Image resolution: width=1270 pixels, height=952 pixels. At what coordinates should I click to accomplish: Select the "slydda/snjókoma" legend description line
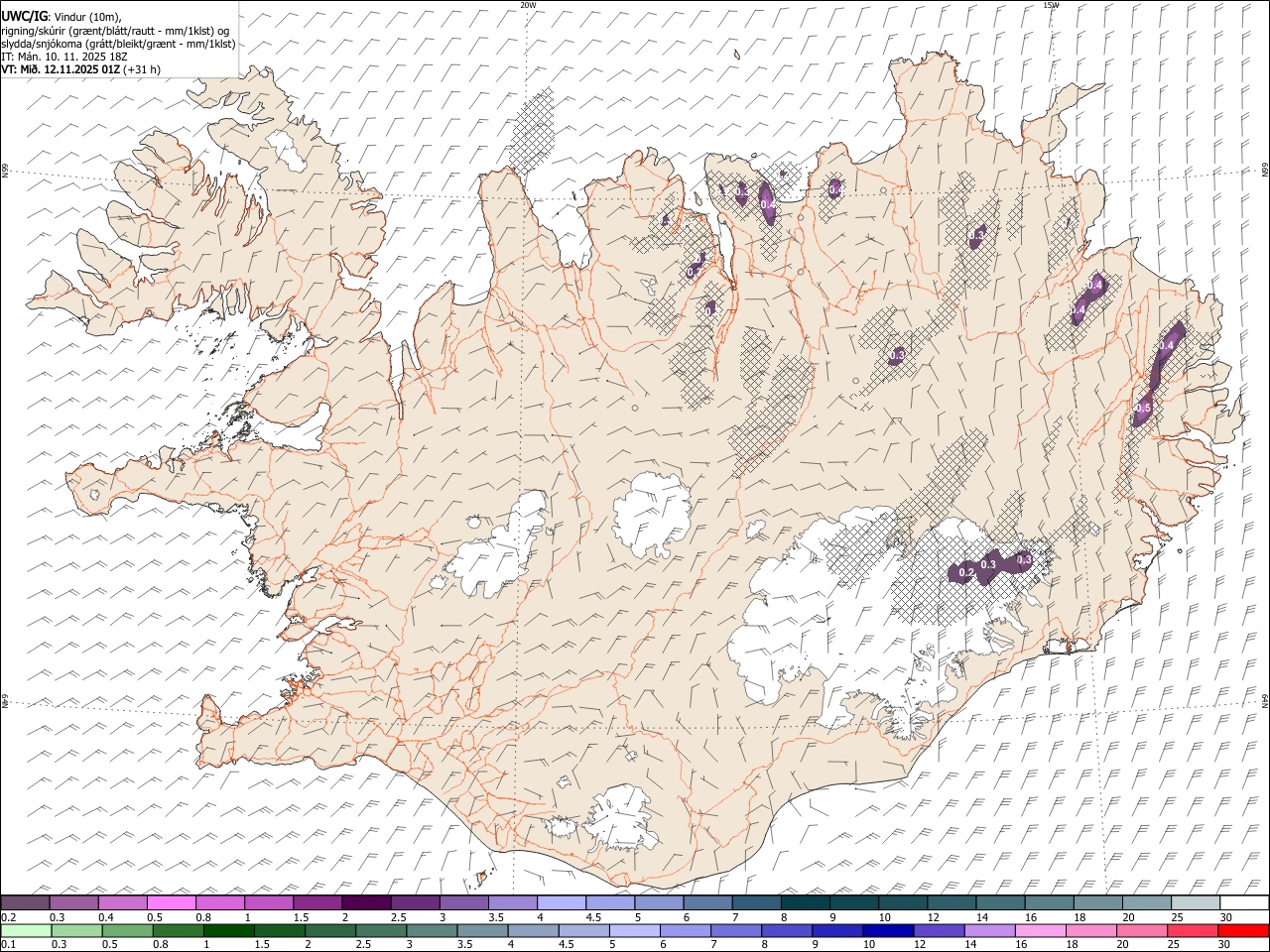point(118,44)
